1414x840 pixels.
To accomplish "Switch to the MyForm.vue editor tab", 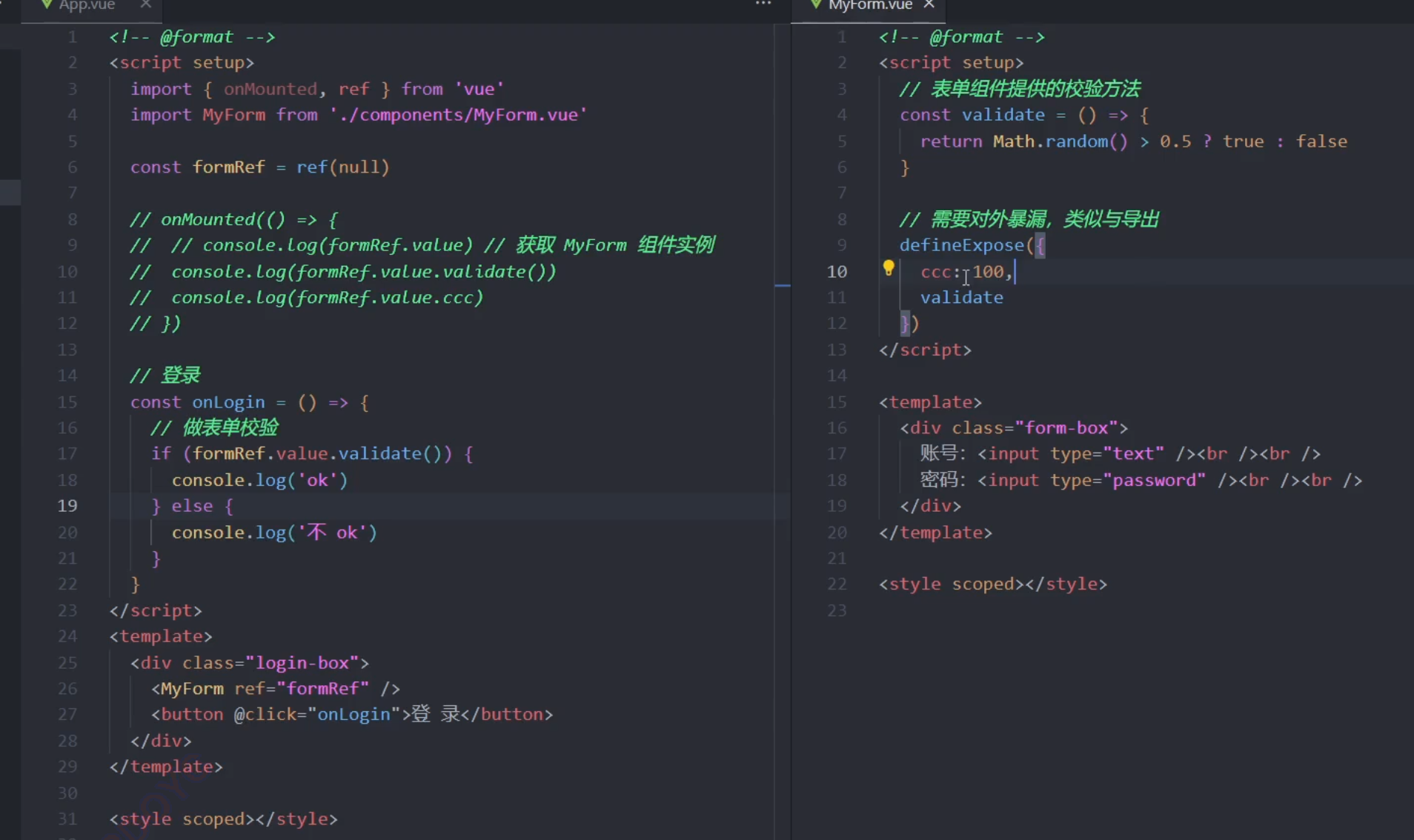I will (870, 6).
